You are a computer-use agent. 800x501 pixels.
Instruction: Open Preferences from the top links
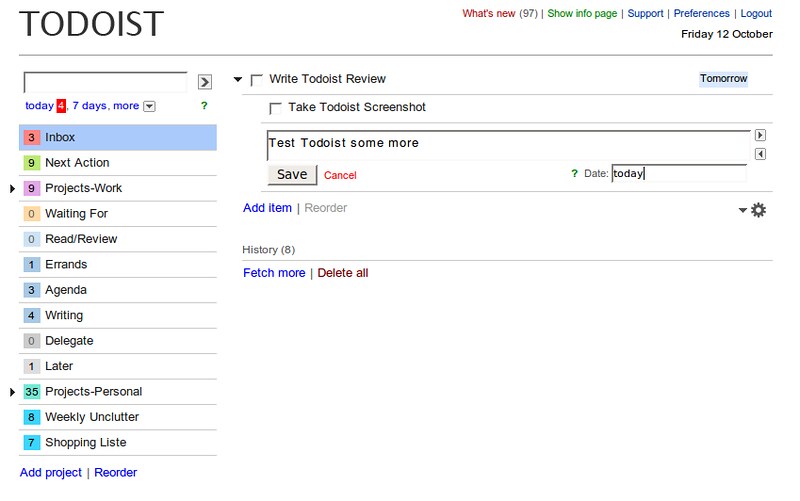pyautogui.click(x=701, y=14)
